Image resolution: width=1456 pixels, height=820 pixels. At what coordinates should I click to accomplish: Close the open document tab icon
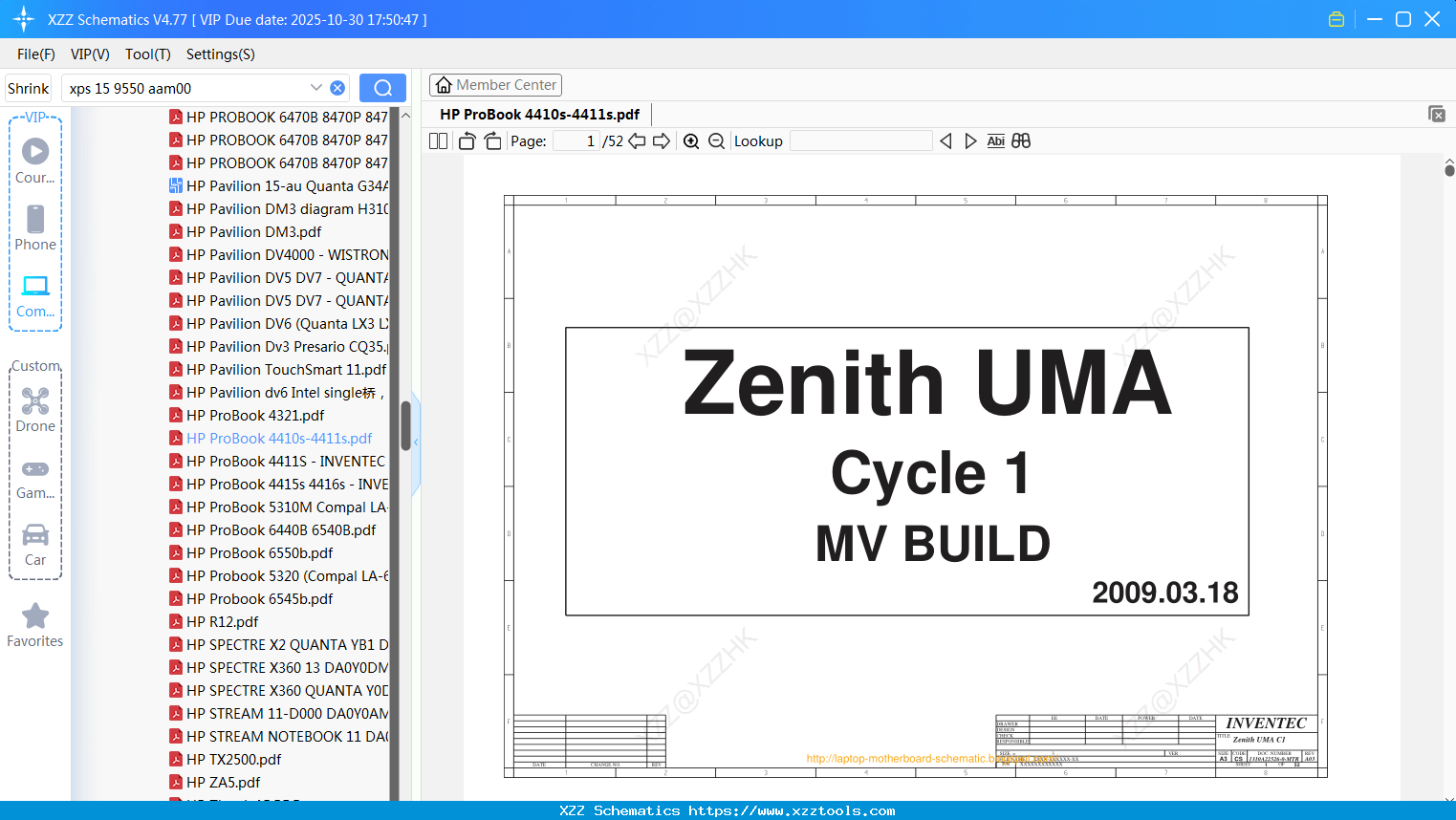click(x=1436, y=114)
